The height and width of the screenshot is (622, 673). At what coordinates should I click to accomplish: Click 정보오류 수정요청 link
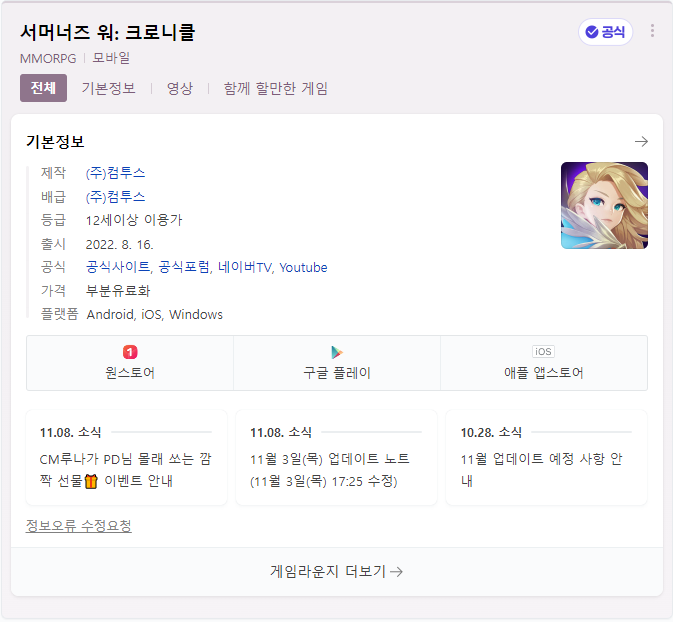pyautogui.click(x=79, y=525)
